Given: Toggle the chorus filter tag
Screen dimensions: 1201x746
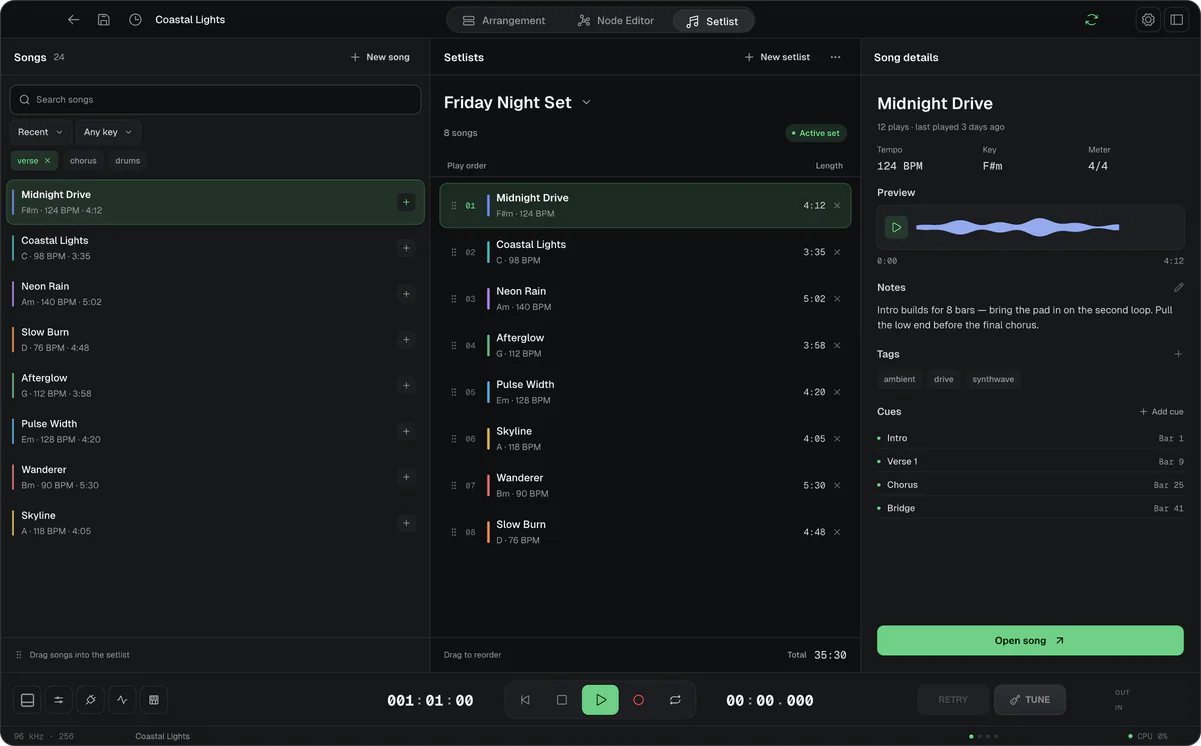Looking at the screenshot, I should pyautogui.click(x=83, y=160).
